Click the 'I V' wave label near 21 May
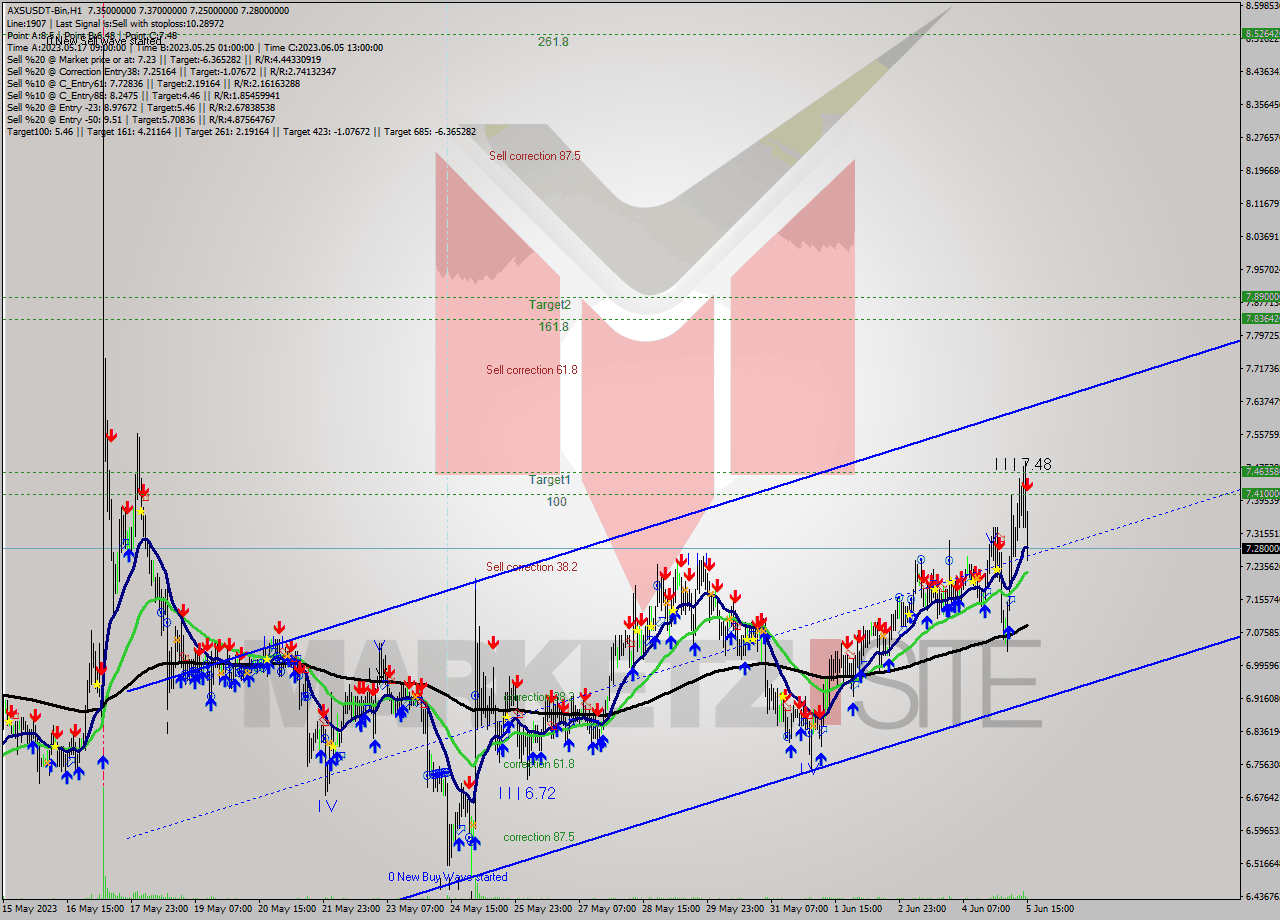This screenshot has width=1280, height=920. [x=328, y=805]
